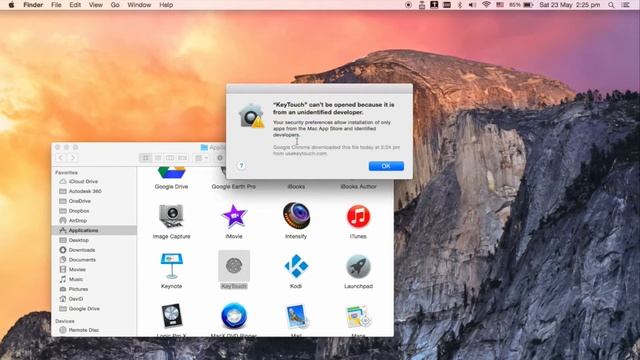Screen dimensions: 640x360
Task: Open the File menu
Action: 56,5
